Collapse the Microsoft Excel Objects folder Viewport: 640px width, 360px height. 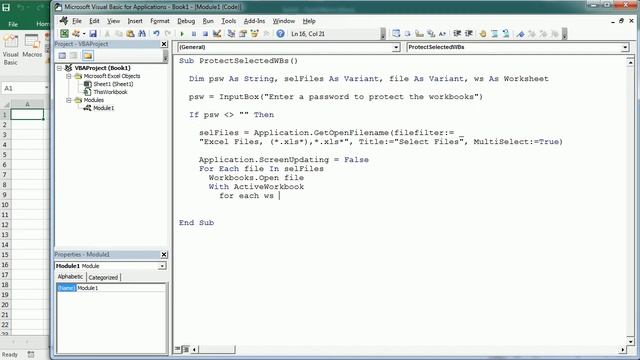[x=69, y=76]
